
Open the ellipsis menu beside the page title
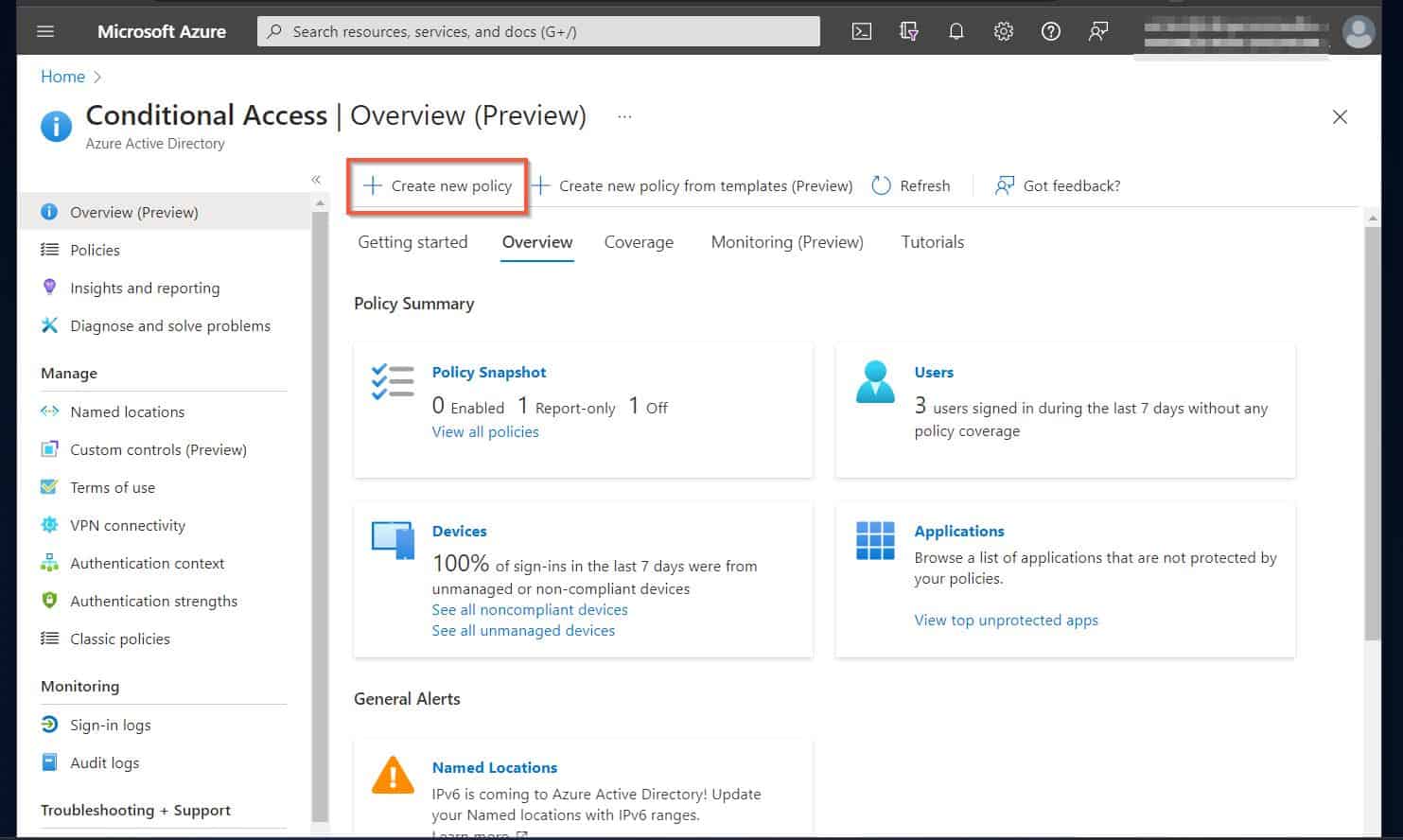pos(624,115)
